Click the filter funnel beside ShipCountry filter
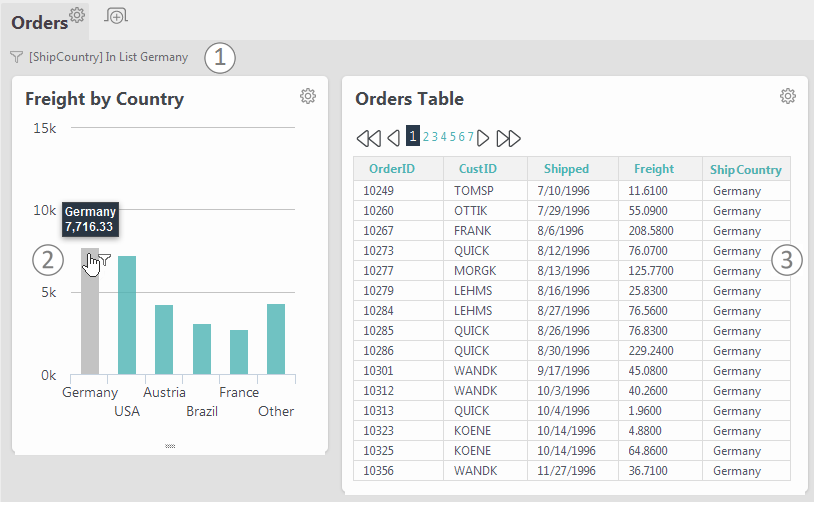 [17, 57]
